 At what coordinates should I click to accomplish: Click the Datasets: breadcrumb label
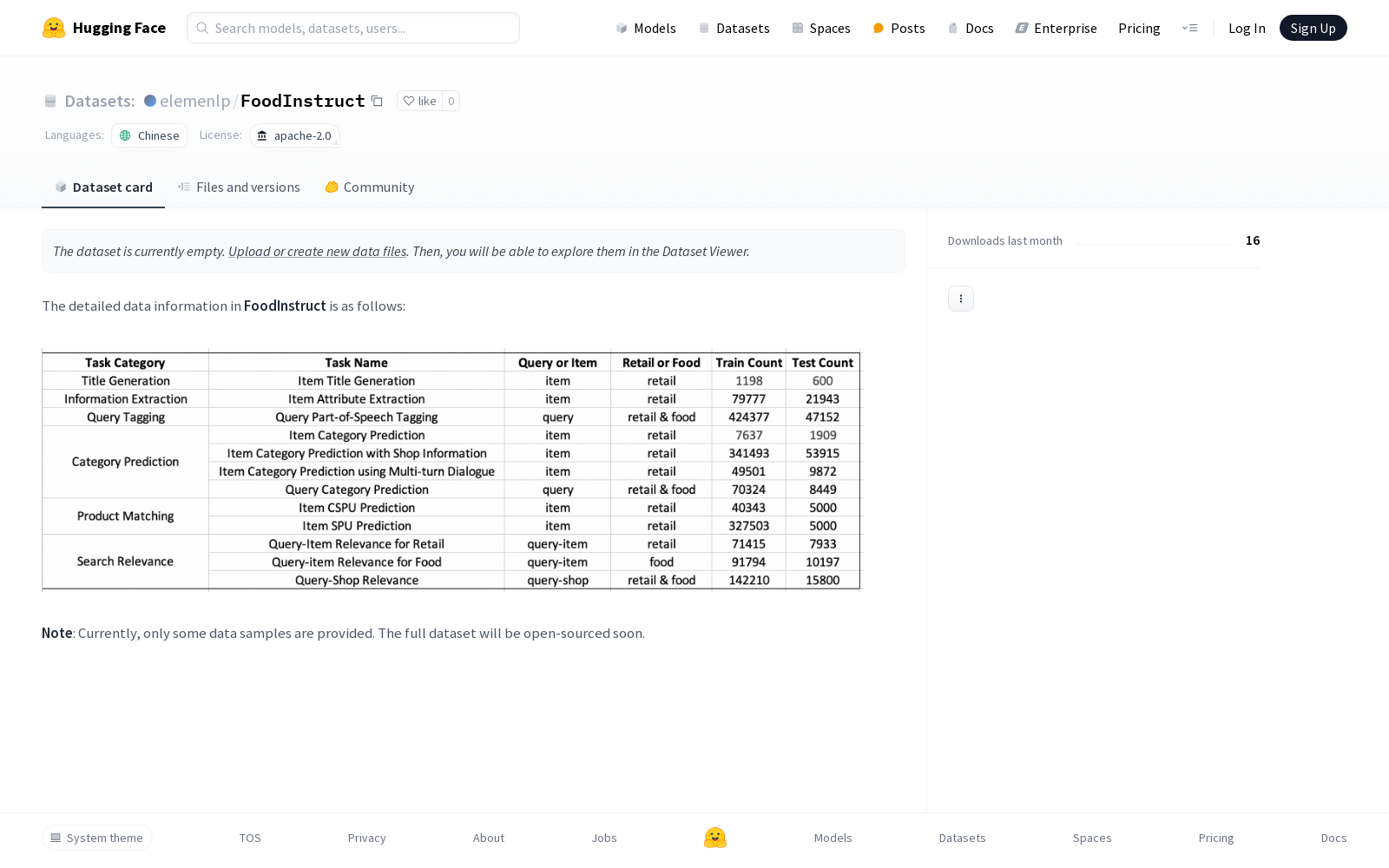(x=100, y=101)
